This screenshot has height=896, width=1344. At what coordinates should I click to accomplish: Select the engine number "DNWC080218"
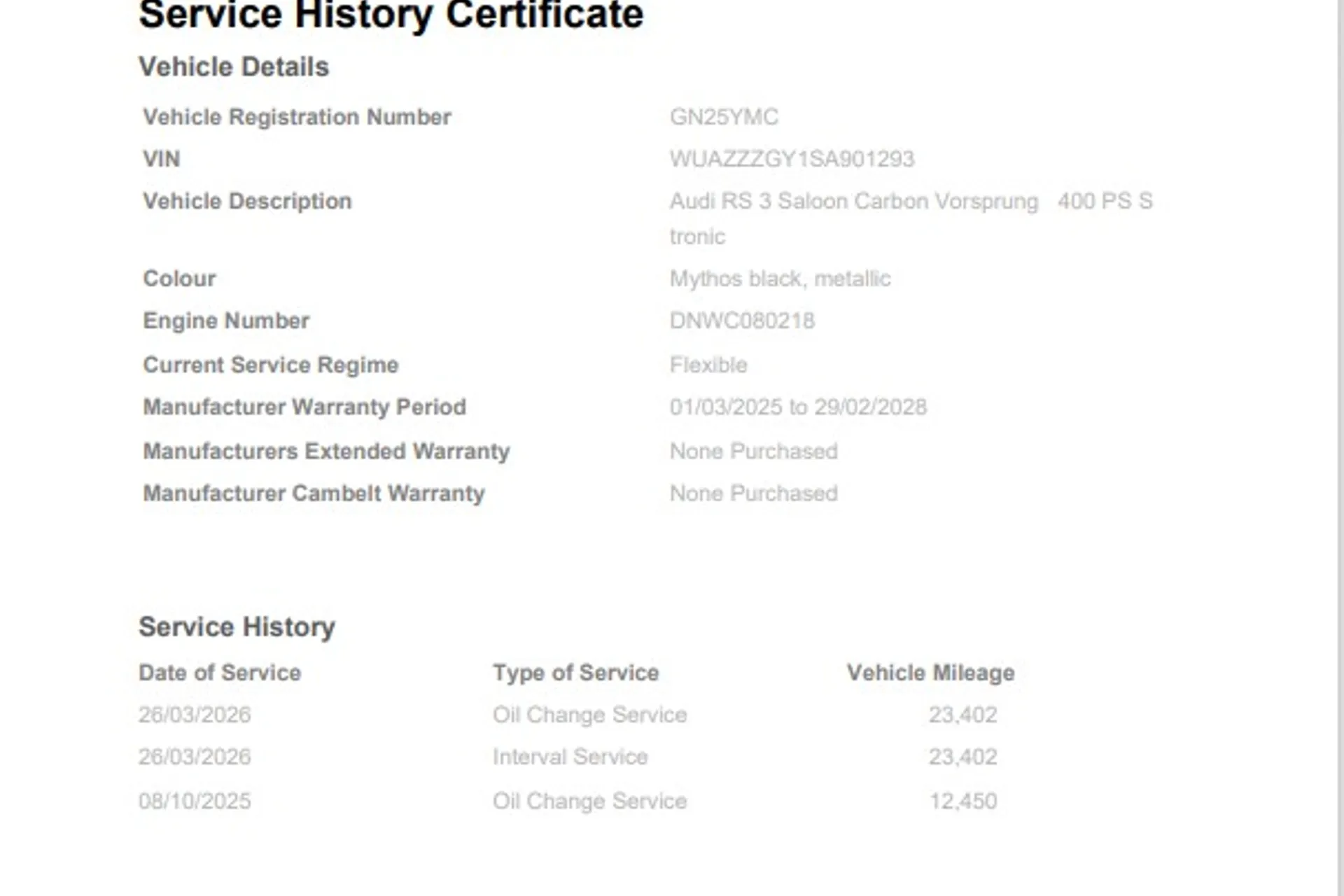point(742,321)
